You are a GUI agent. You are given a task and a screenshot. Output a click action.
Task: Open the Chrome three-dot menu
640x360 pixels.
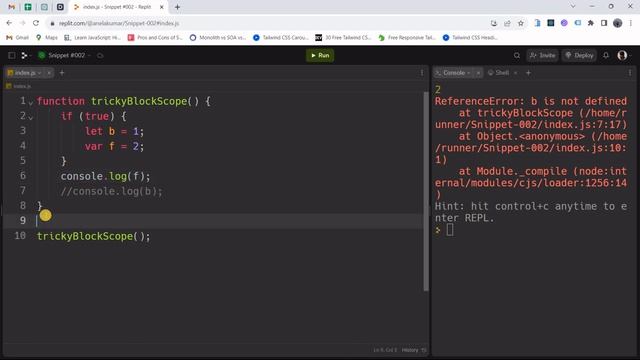[631, 23]
